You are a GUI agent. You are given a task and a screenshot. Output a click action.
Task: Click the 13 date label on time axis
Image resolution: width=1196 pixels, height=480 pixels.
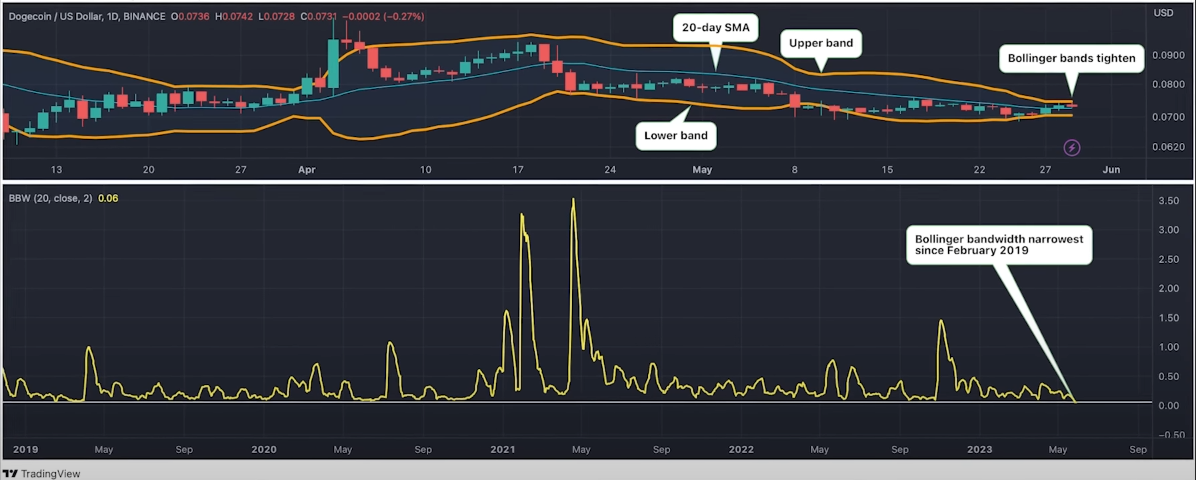tap(56, 169)
